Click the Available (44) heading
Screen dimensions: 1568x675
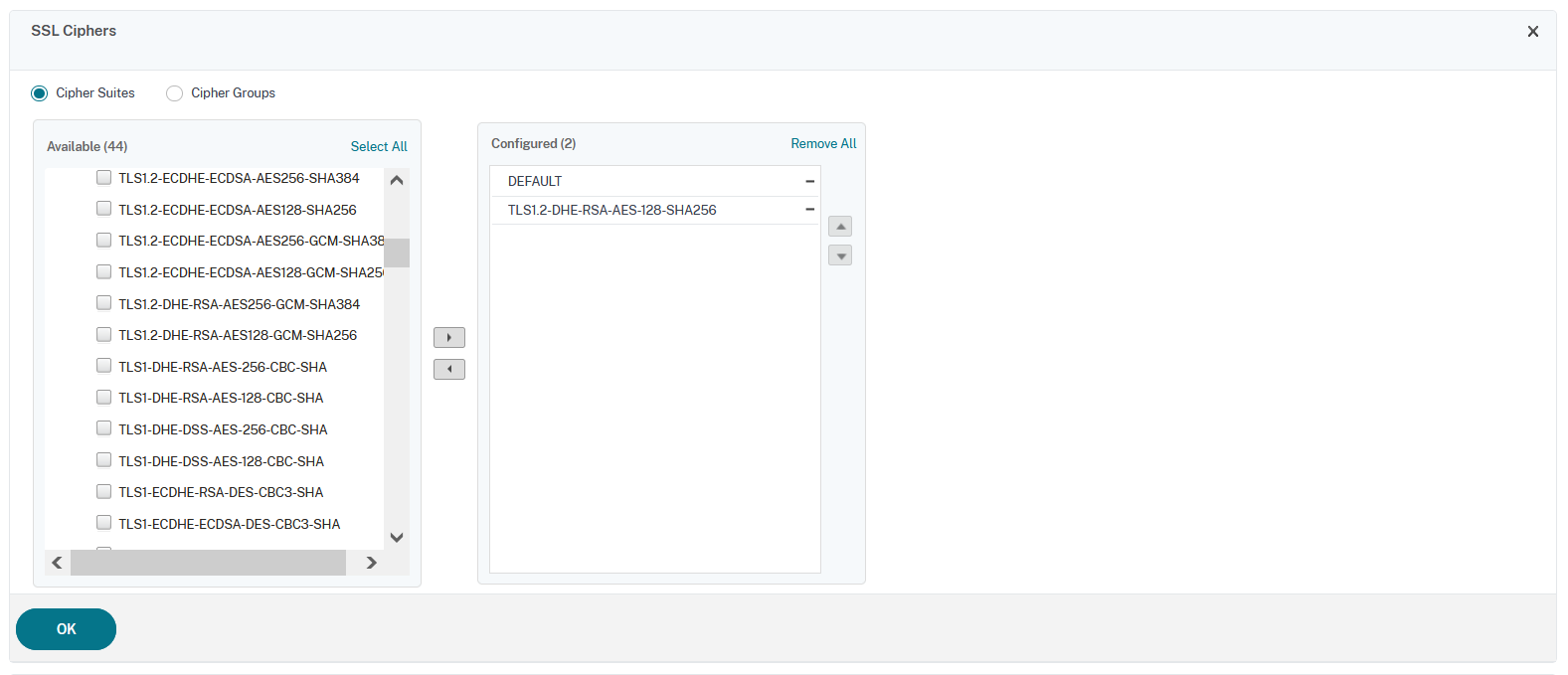click(x=87, y=146)
